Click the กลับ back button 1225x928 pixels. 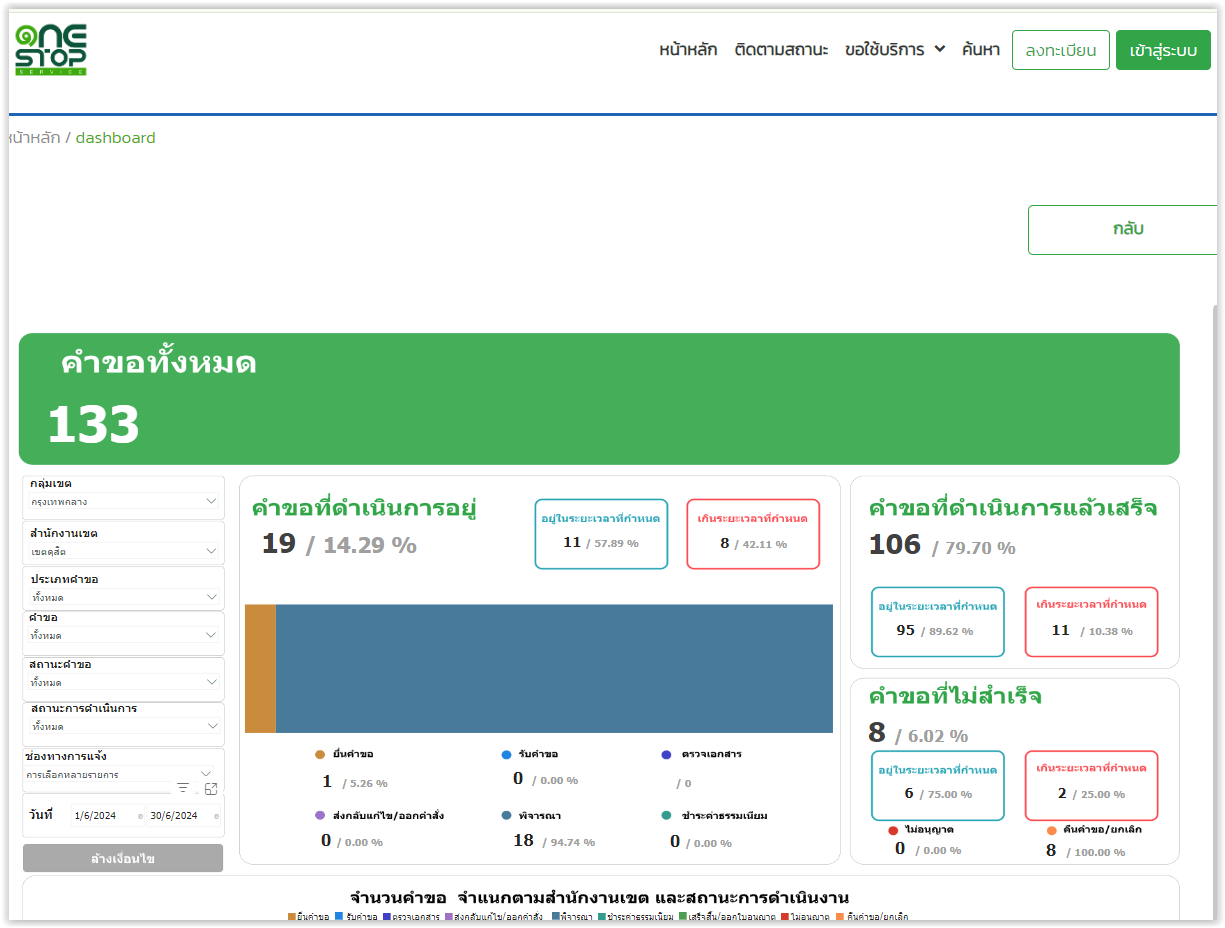pos(1127,229)
